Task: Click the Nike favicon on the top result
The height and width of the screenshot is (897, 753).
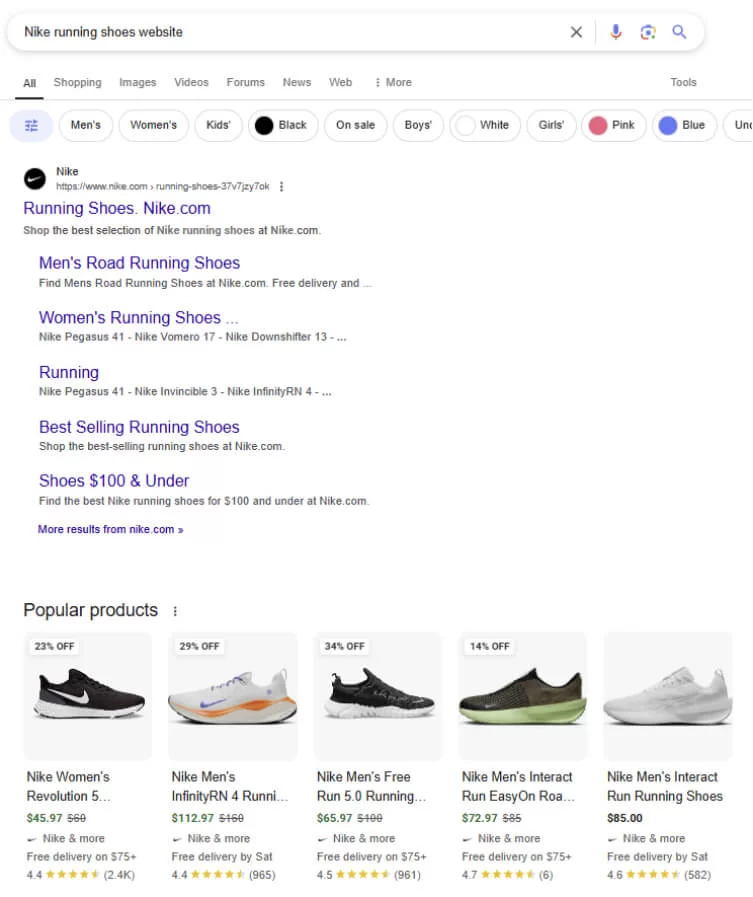Action: tap(35, 179)
